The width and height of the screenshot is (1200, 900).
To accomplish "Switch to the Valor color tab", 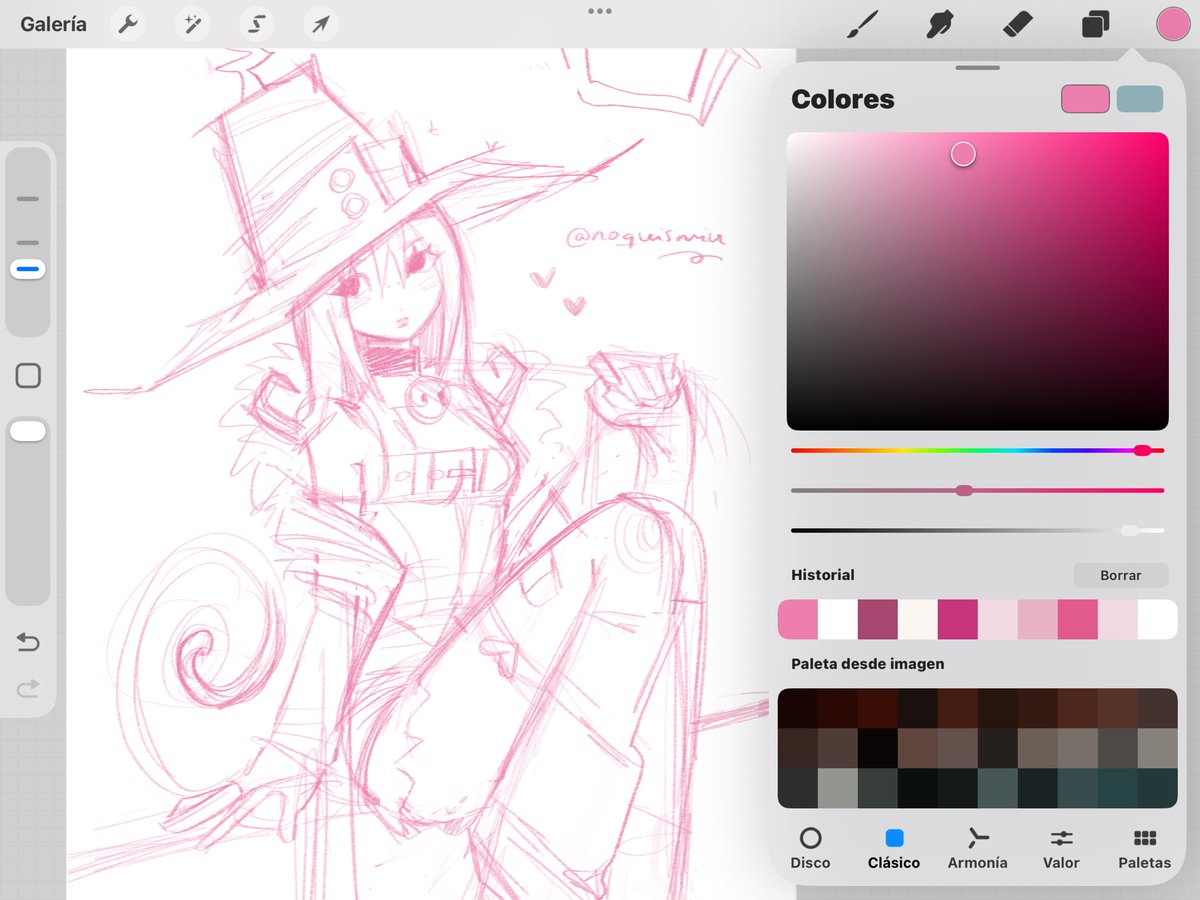I will (x=1061, y=848).
